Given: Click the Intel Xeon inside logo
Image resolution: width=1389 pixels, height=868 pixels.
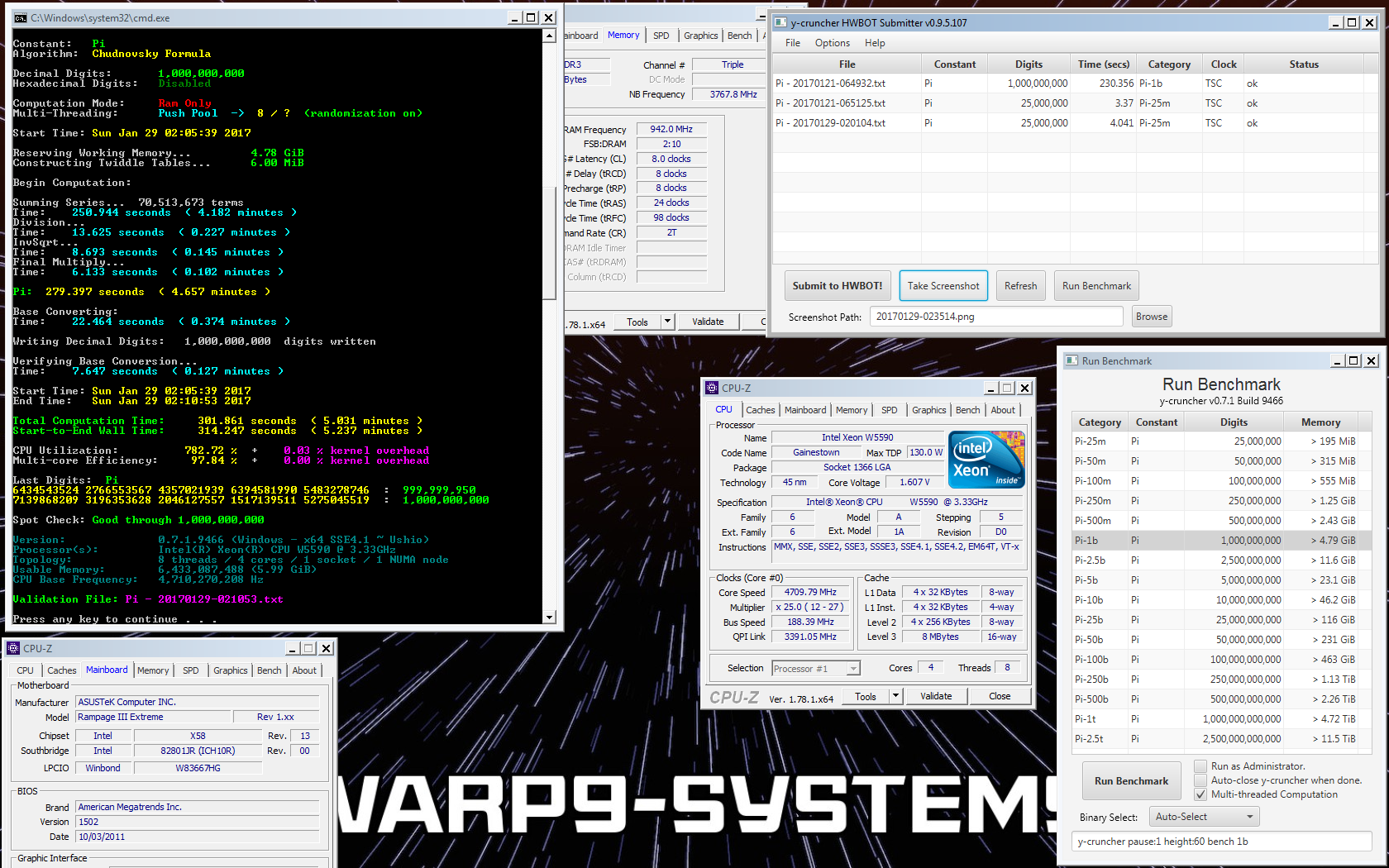Looking at the screenshot, I should (x=986, y=460).
